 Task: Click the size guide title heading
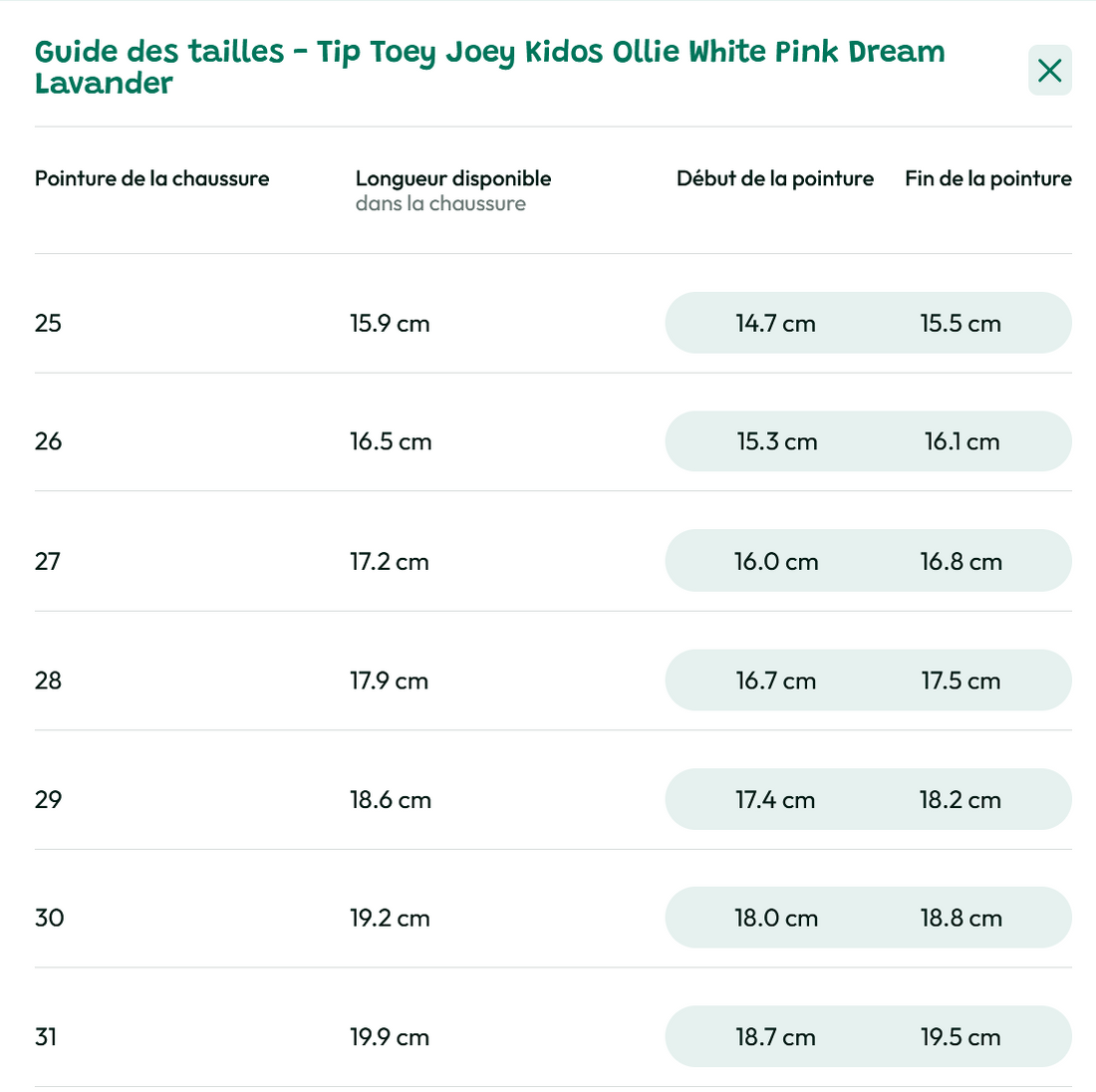click(x=489, y=67)
